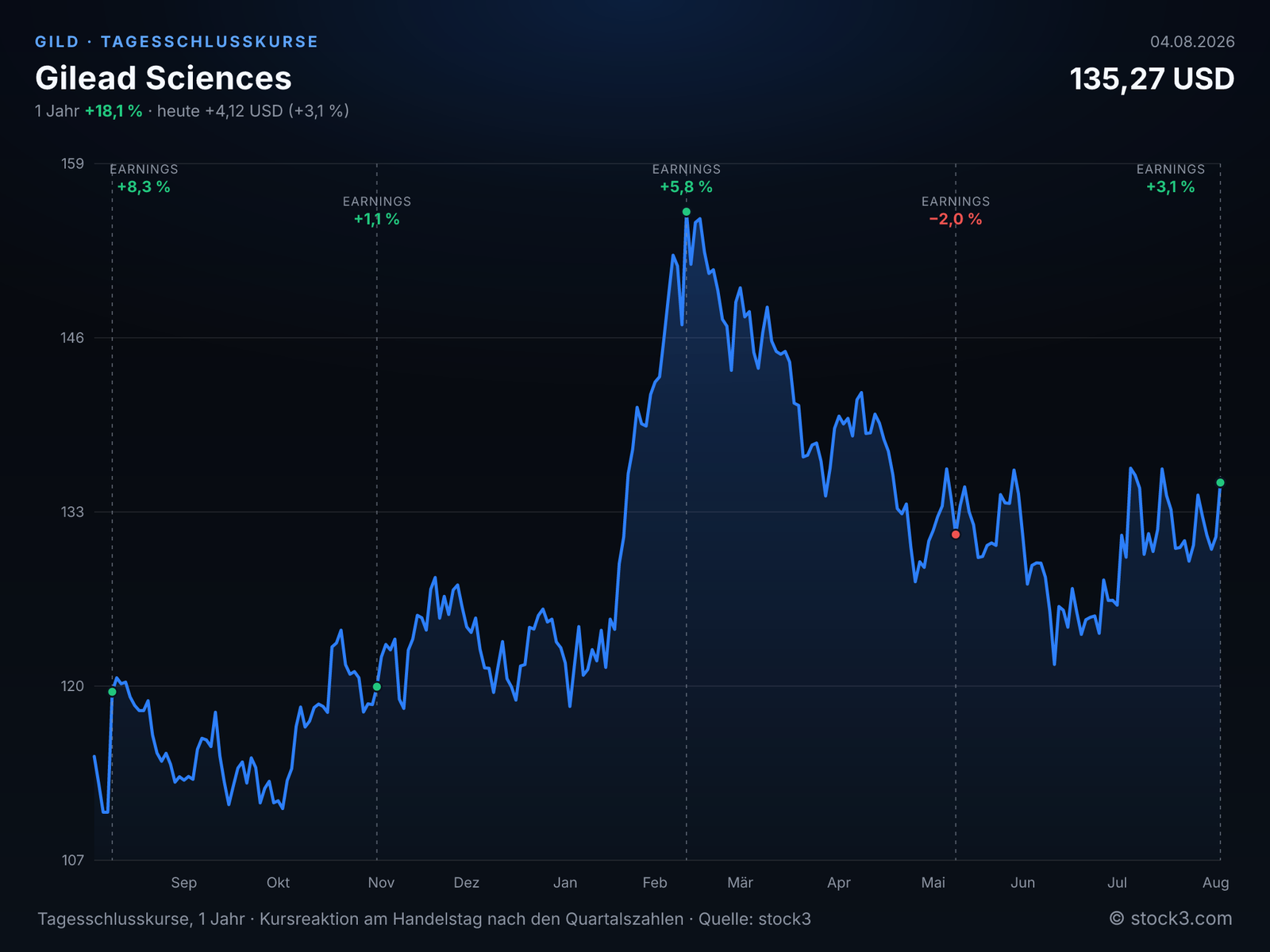The image size is (1270, 952).
Task: Click the EARNINGS caption above −2,0 %
Action: (x=956, y=202)
